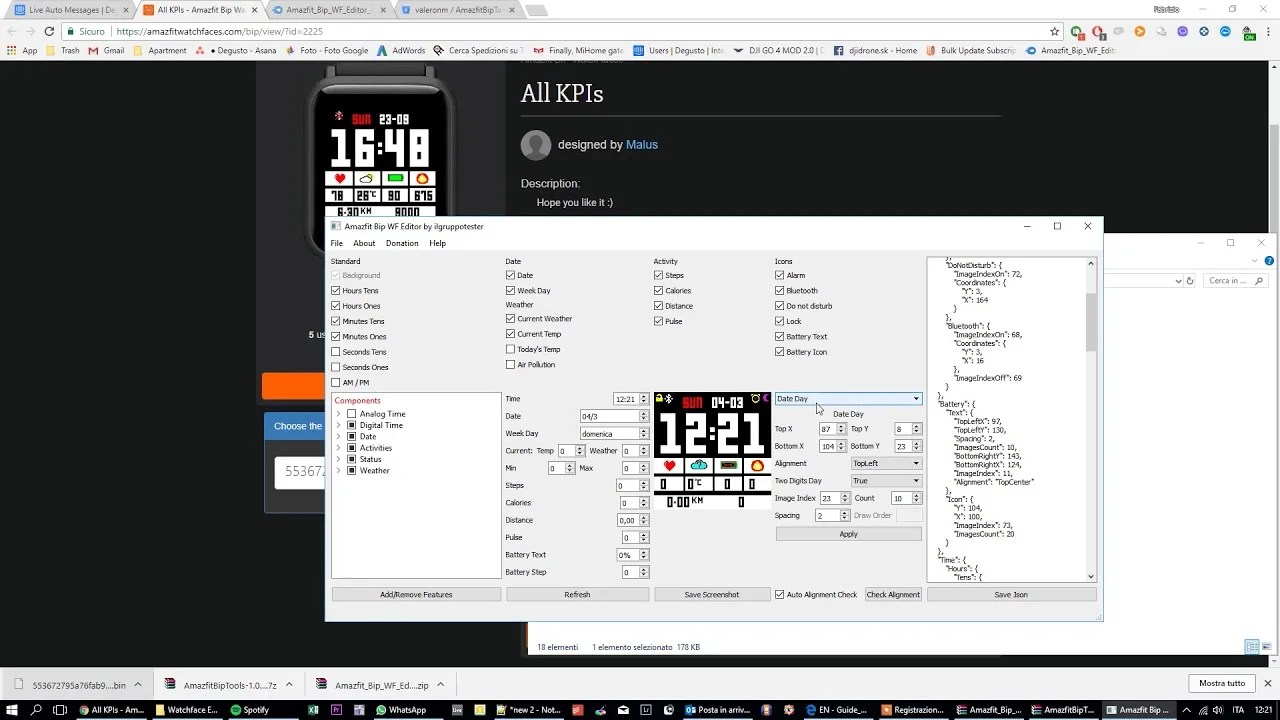Click Save Screenshot button

tap(712, 594)
